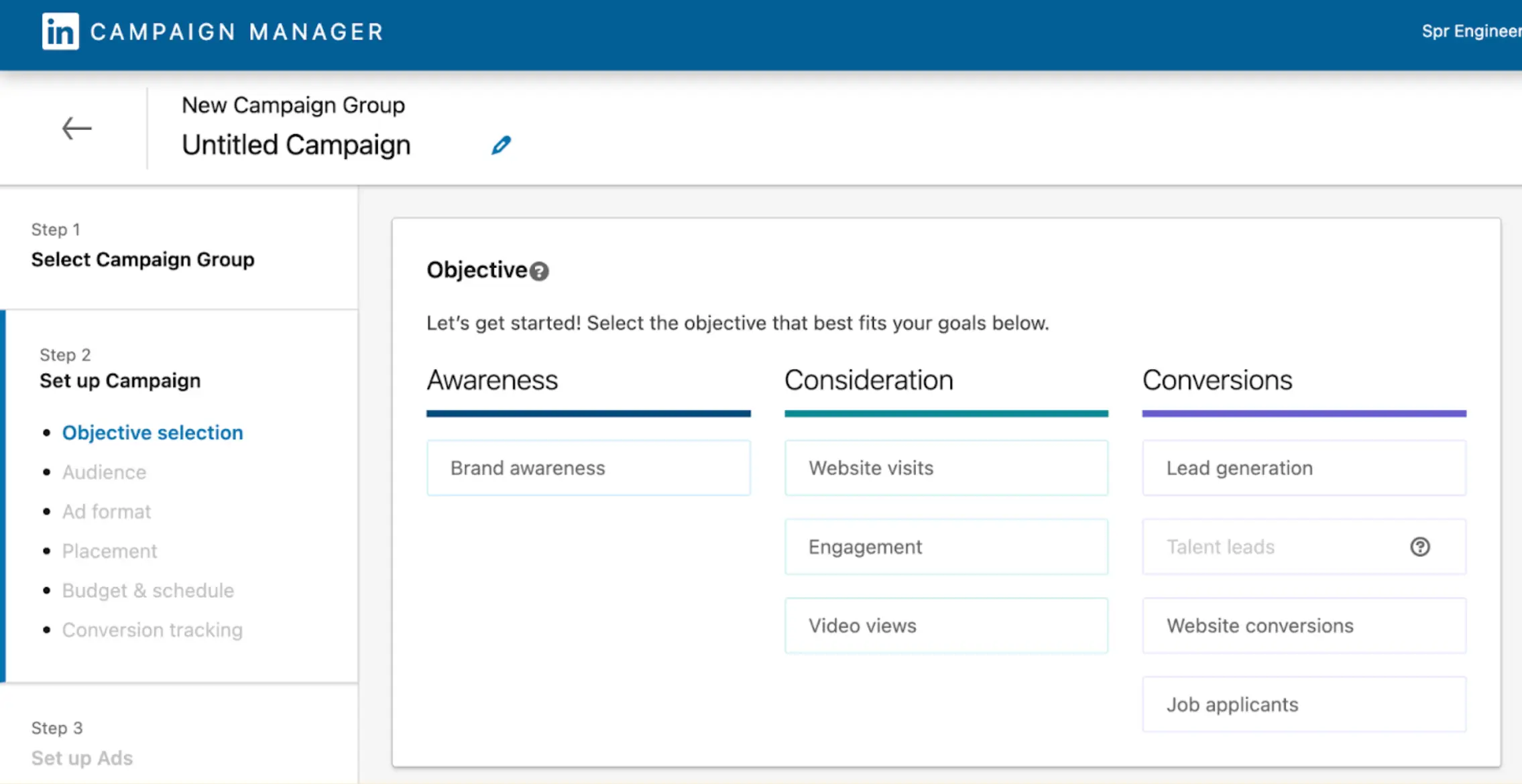The width and height of the screenshot is (1522, 784).
Task: Click the pencil icon to rename Untitled Campaign
Action: pyautogui.click(x=502, y=144)
